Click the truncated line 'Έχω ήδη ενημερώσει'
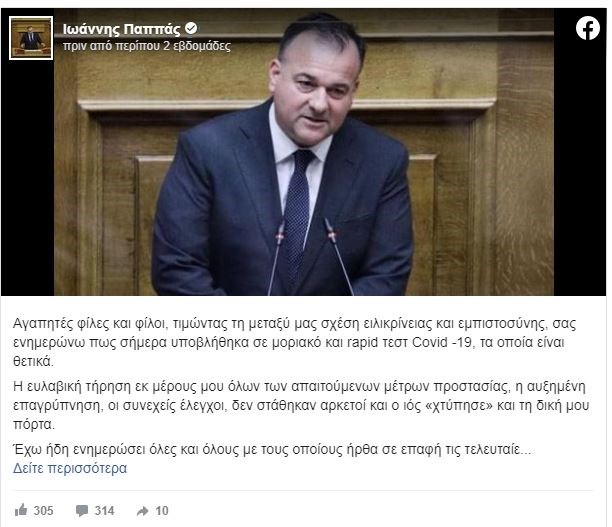The width and height of the screenshot is (612, 527). [272, 450]
